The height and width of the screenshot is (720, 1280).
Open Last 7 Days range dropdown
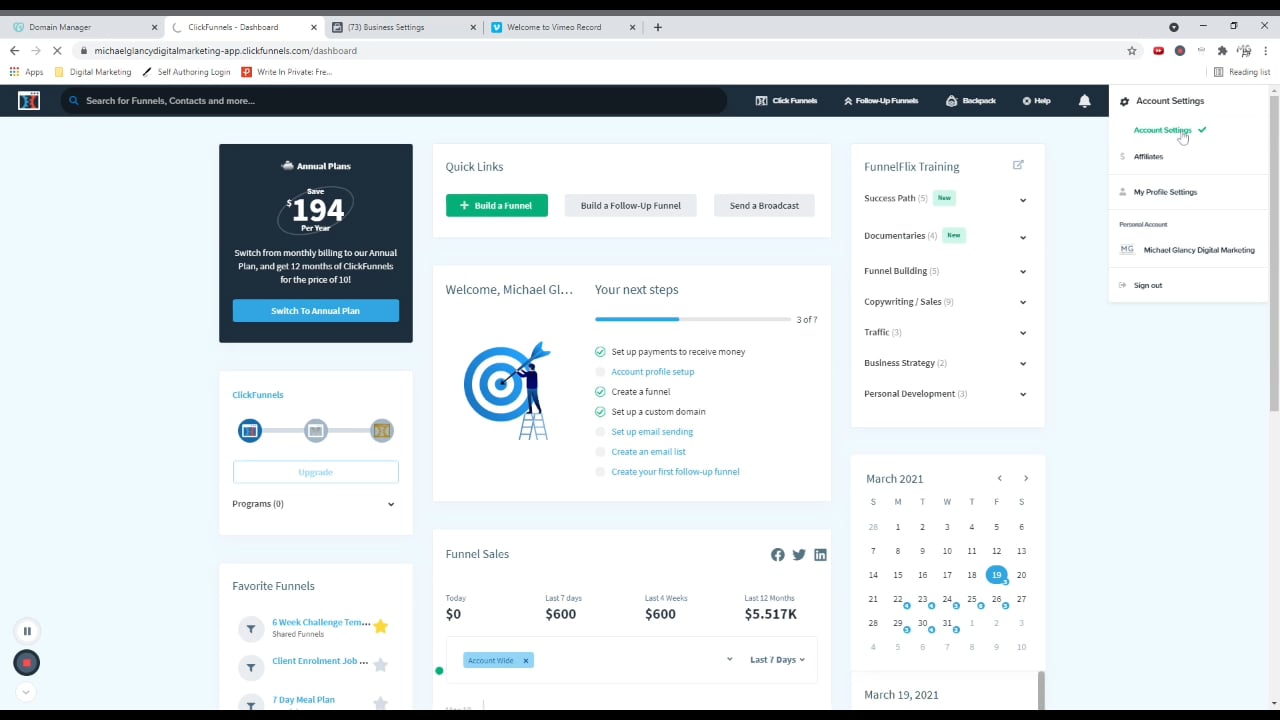coord(777,660)
